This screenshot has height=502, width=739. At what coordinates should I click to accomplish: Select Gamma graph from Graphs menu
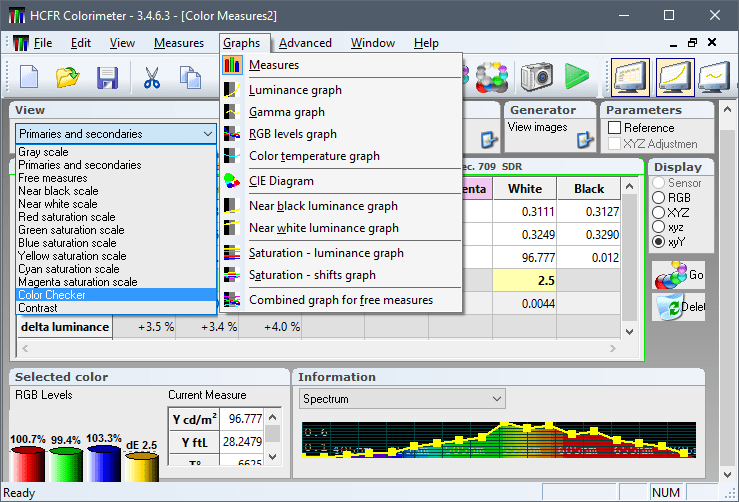pos(287,112)
